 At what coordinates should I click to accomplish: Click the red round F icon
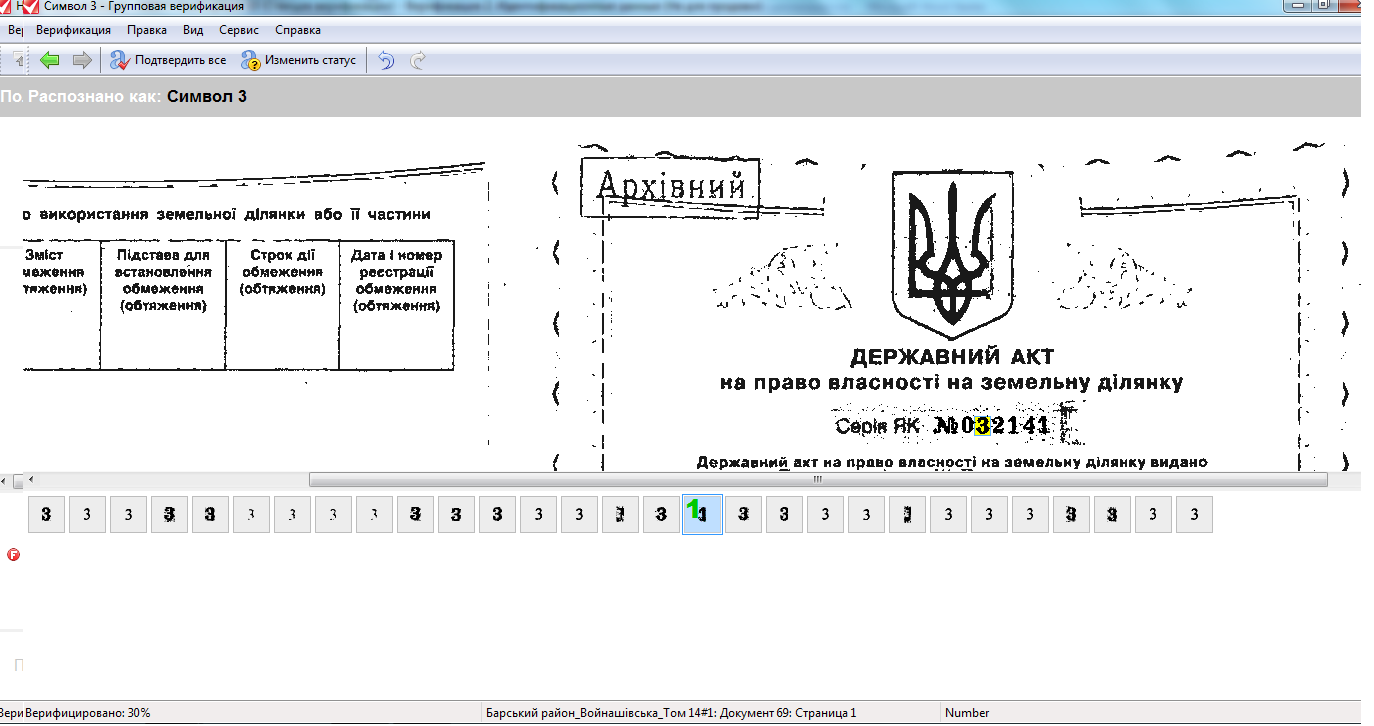click(x=14, y=554)
